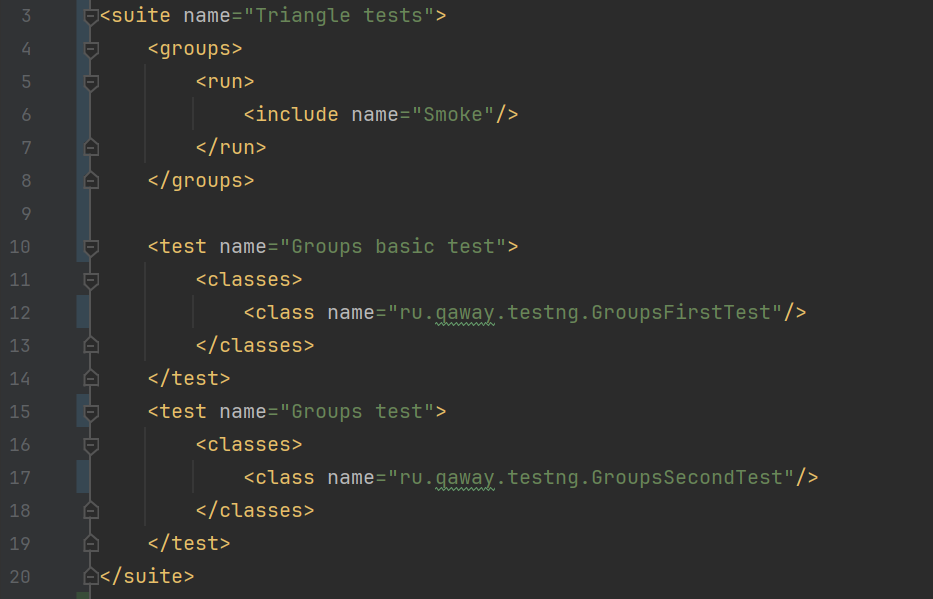Collapse the groups tag fold marker on line 4

[91, 50]
